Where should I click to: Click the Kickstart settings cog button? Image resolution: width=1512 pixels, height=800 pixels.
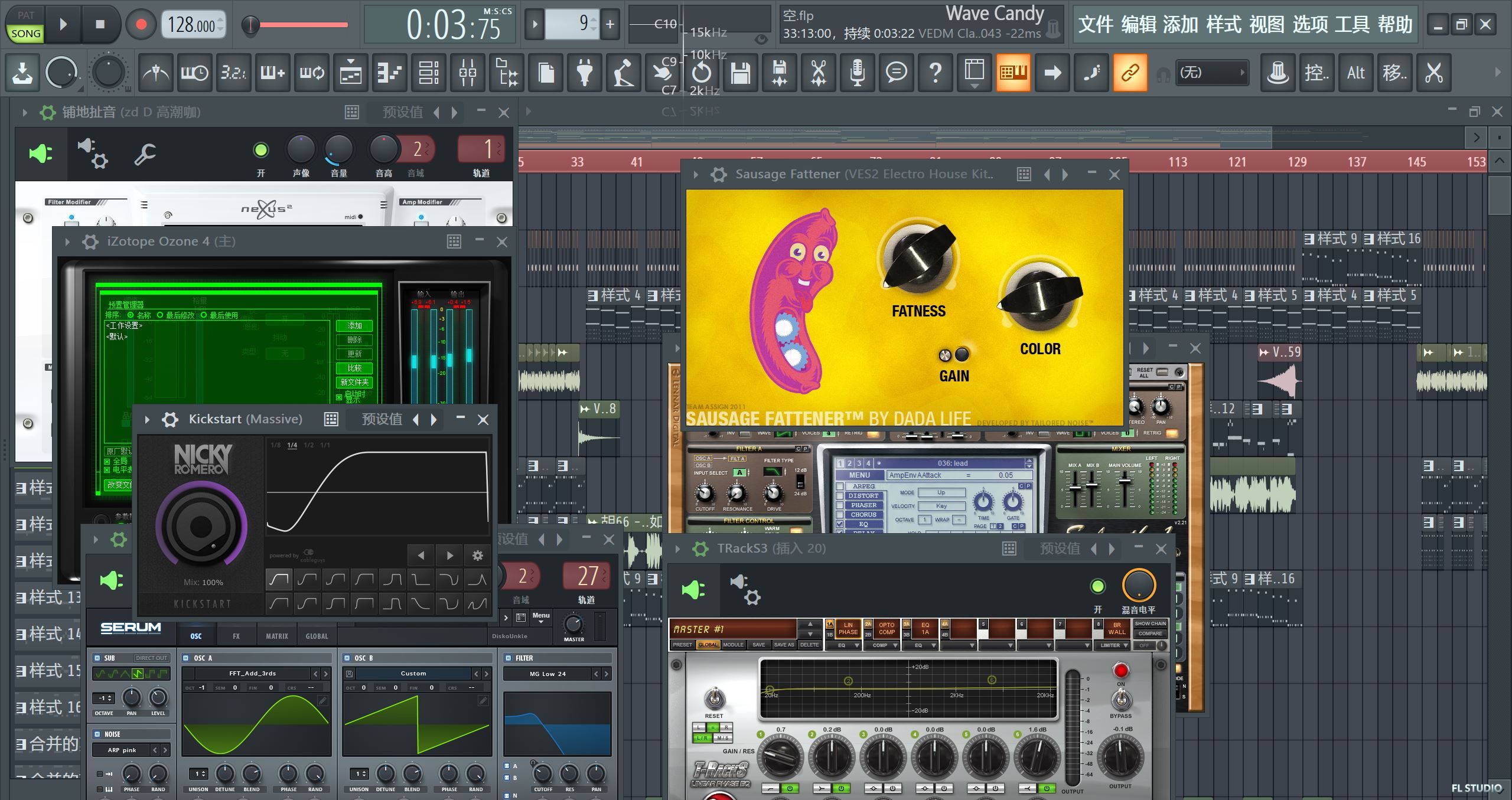point(477,556)
